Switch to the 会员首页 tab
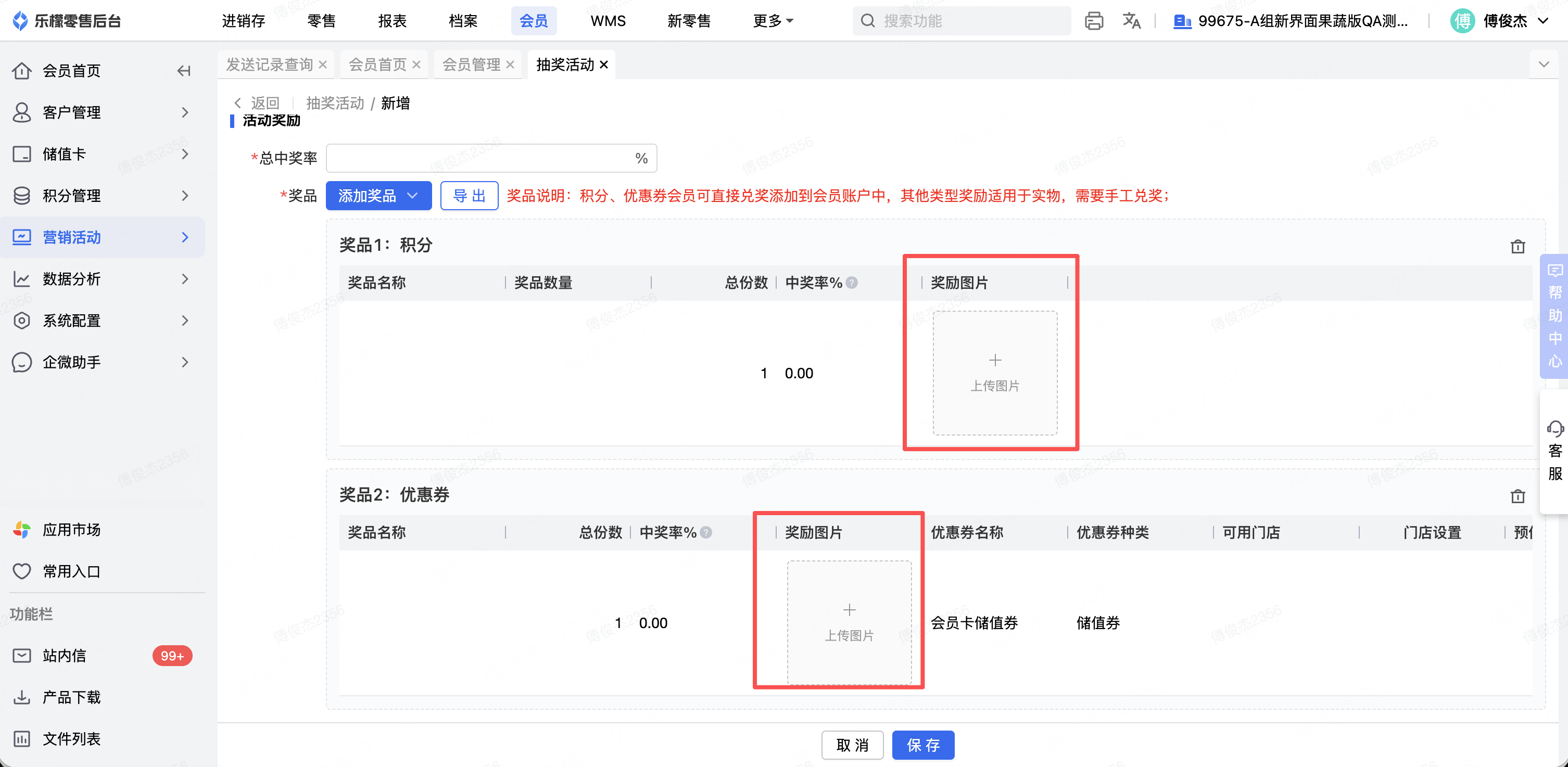This screenshot has height=767, width=1568. tap(377, 65)
